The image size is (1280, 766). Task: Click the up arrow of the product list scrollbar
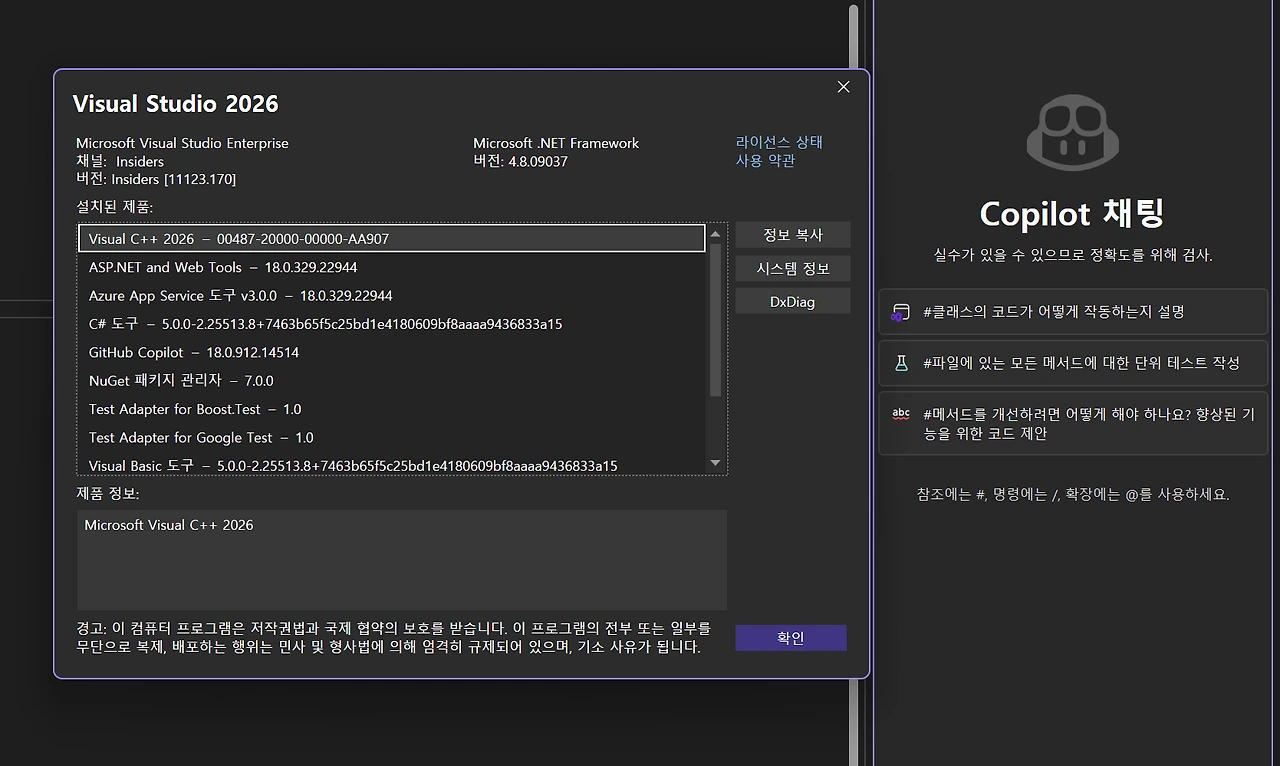[714, 234]
